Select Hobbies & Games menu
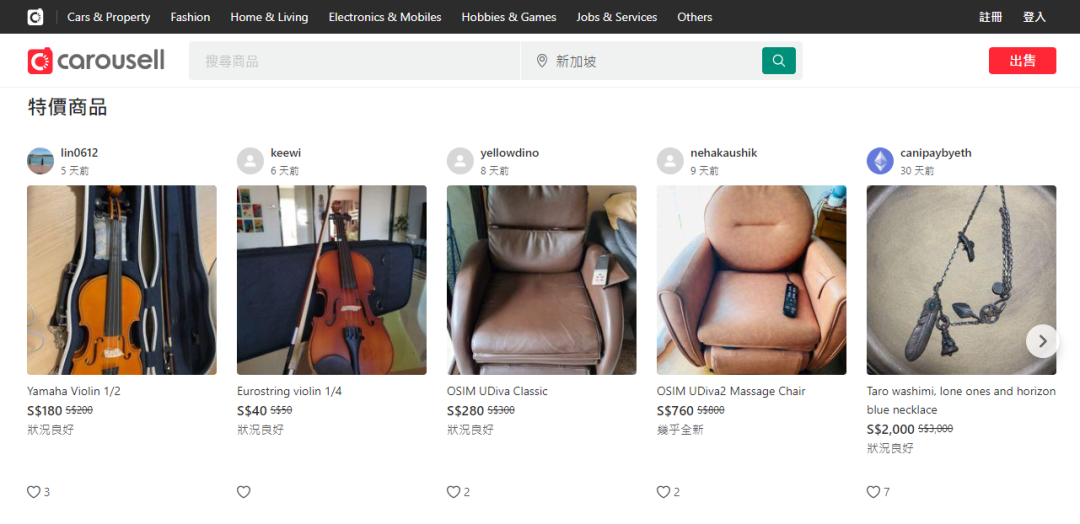Screen dimensions: 1080x524 pos(509,17)
